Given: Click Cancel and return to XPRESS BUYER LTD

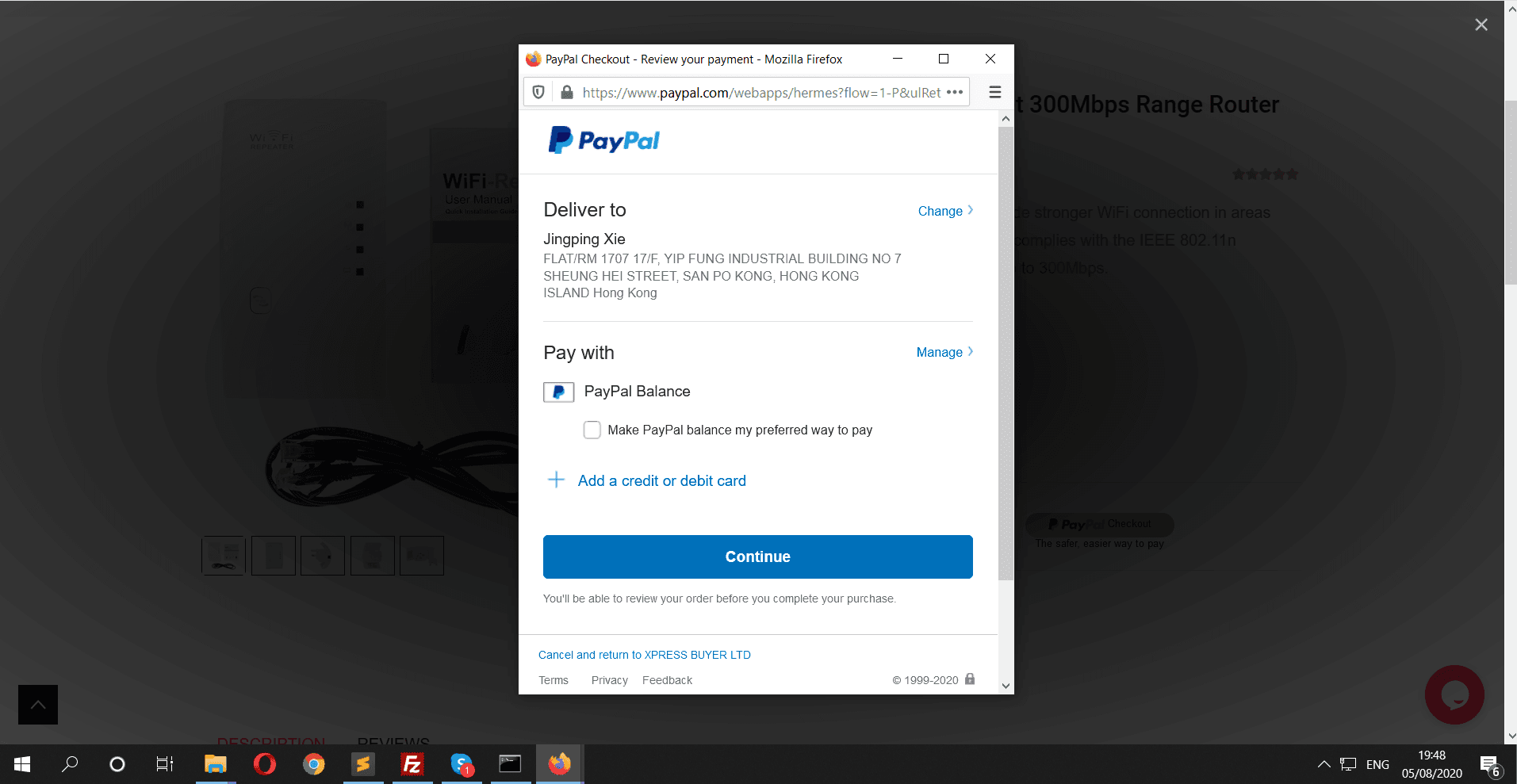Looking at the screenshot, I should (x=645, y=655).
